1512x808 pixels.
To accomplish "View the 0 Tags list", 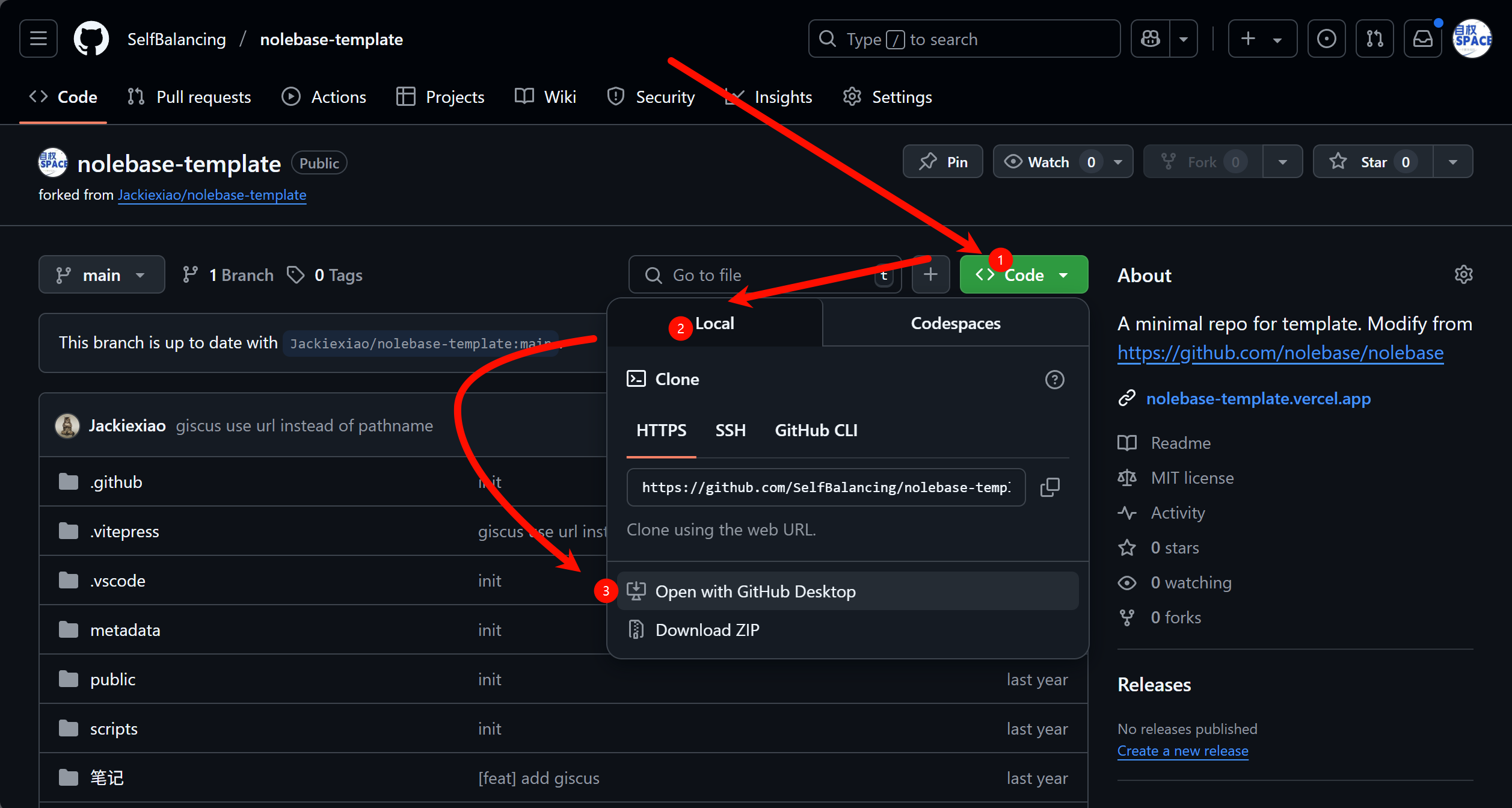I will pos(325,275).
